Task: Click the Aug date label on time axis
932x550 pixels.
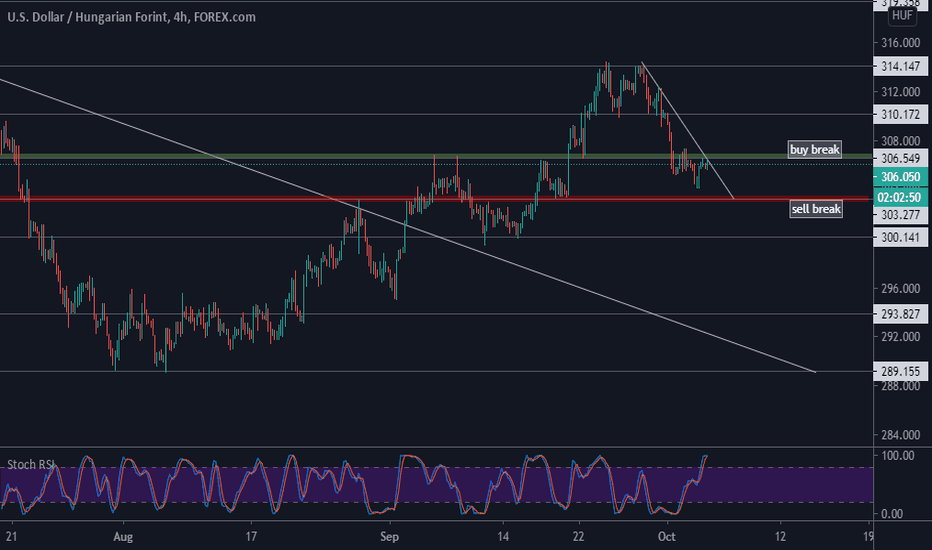Action: [x=123, y=537]
